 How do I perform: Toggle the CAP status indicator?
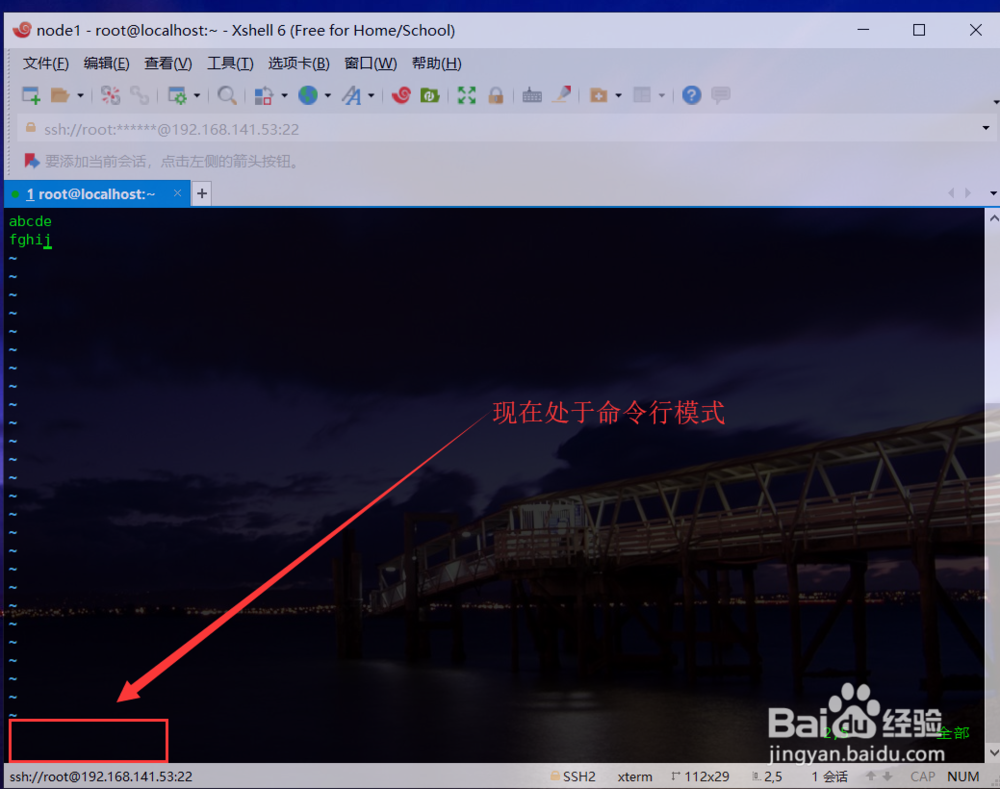click(x=921, y=776)
